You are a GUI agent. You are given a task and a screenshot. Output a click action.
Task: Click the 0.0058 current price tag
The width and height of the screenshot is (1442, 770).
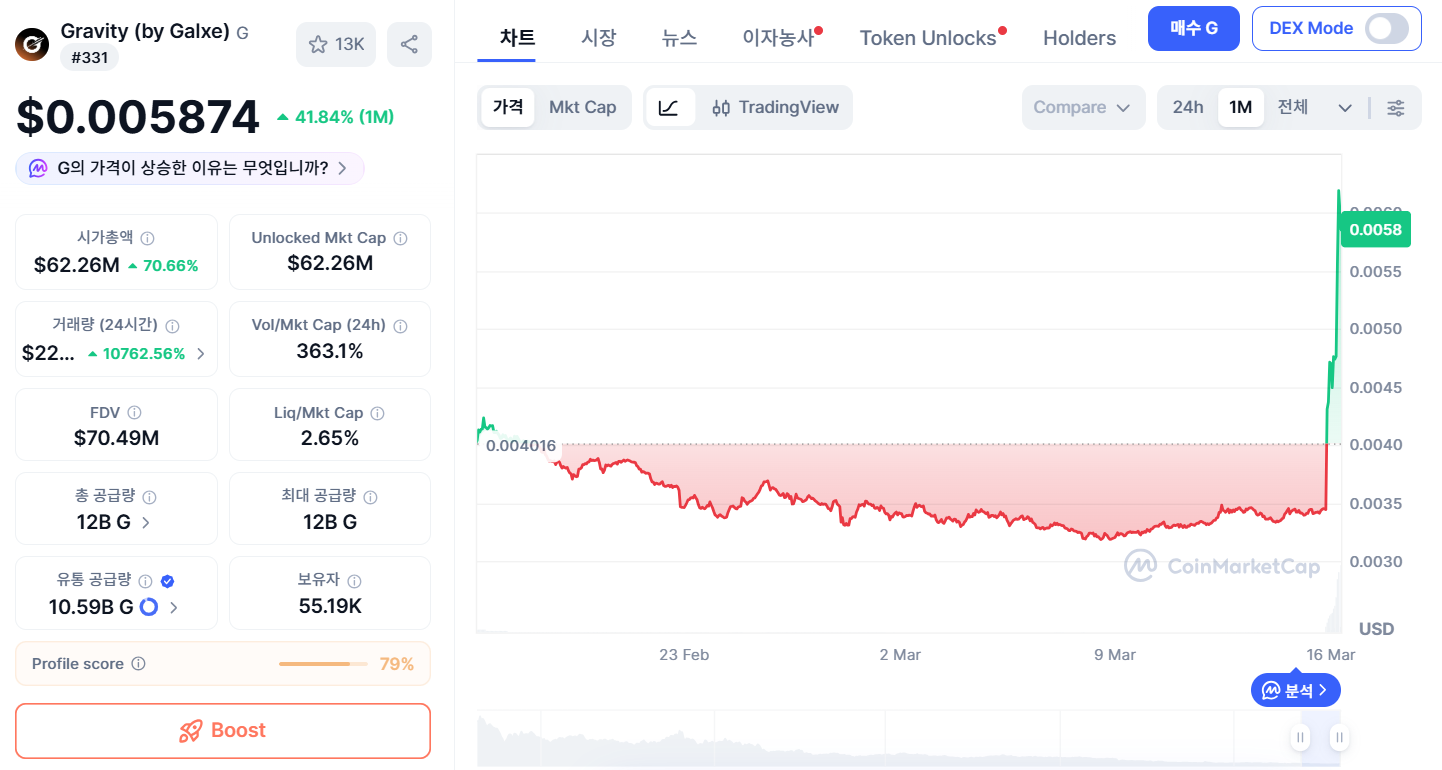point(1376,230)
